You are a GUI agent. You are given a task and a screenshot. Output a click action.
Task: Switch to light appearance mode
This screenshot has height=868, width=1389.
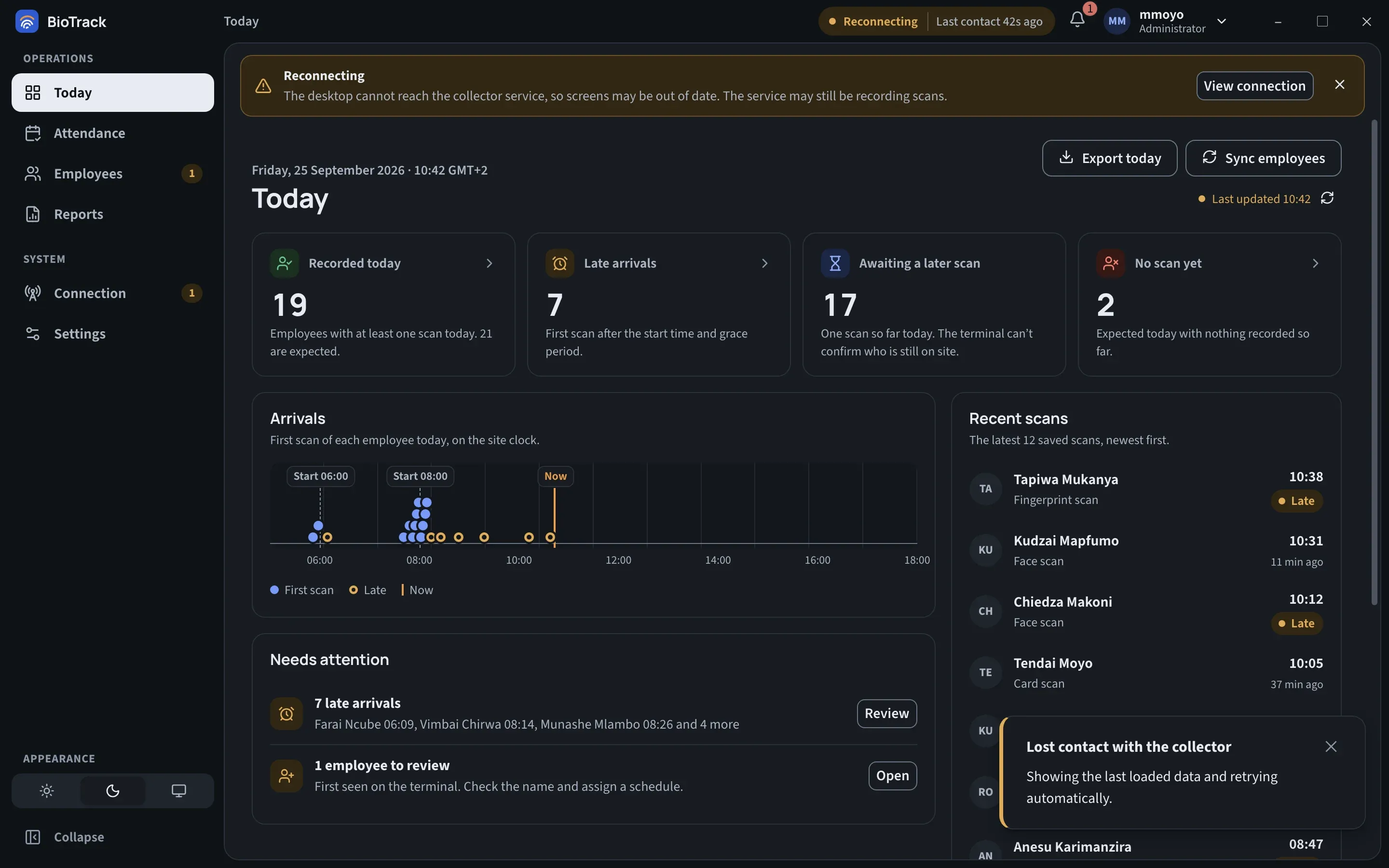47,791
